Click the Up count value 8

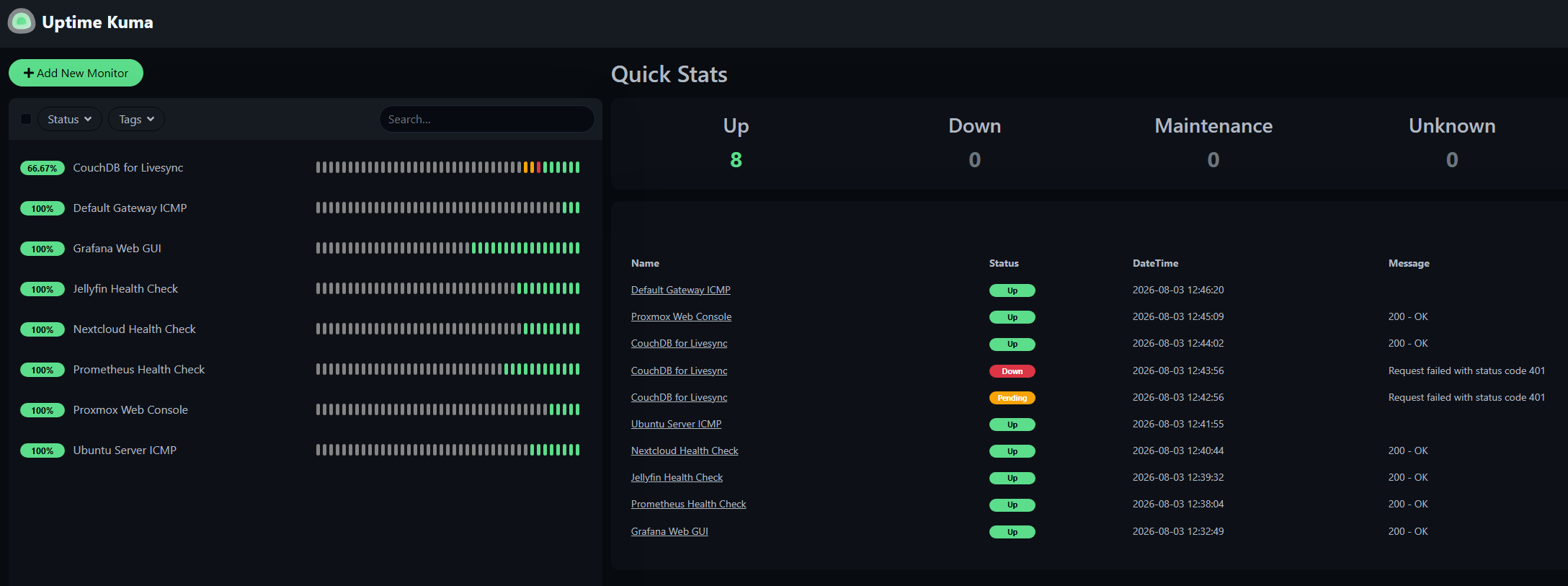click(736, 159)
